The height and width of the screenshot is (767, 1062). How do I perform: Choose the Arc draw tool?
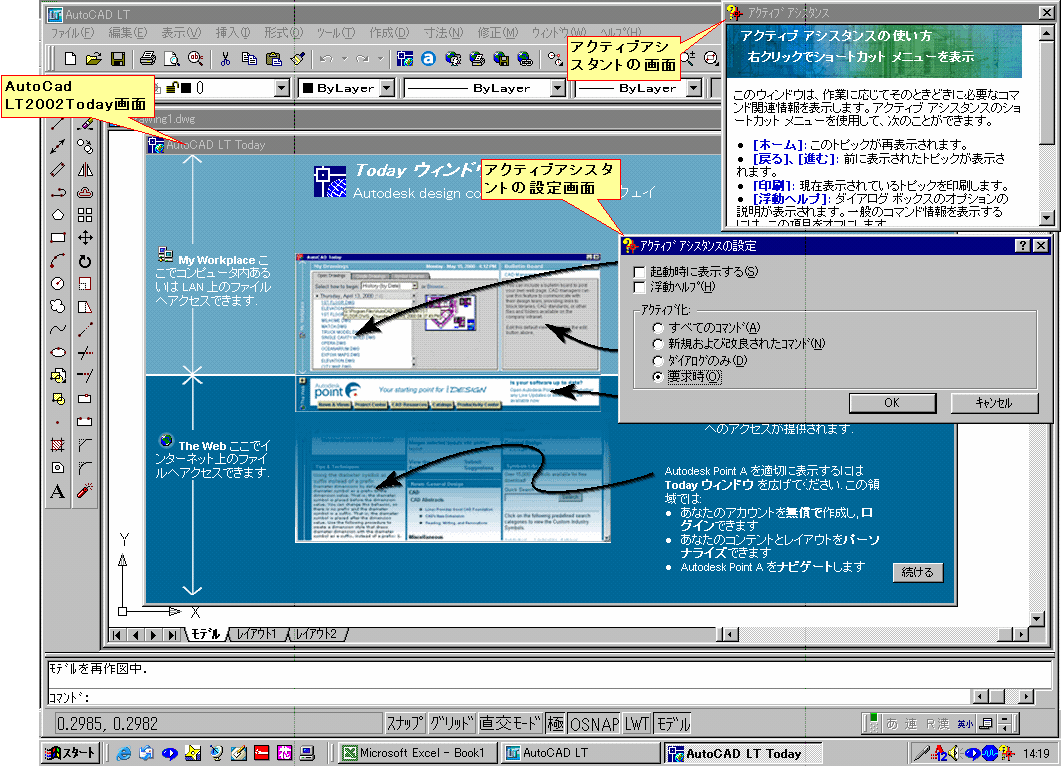[x=58, y=261]
